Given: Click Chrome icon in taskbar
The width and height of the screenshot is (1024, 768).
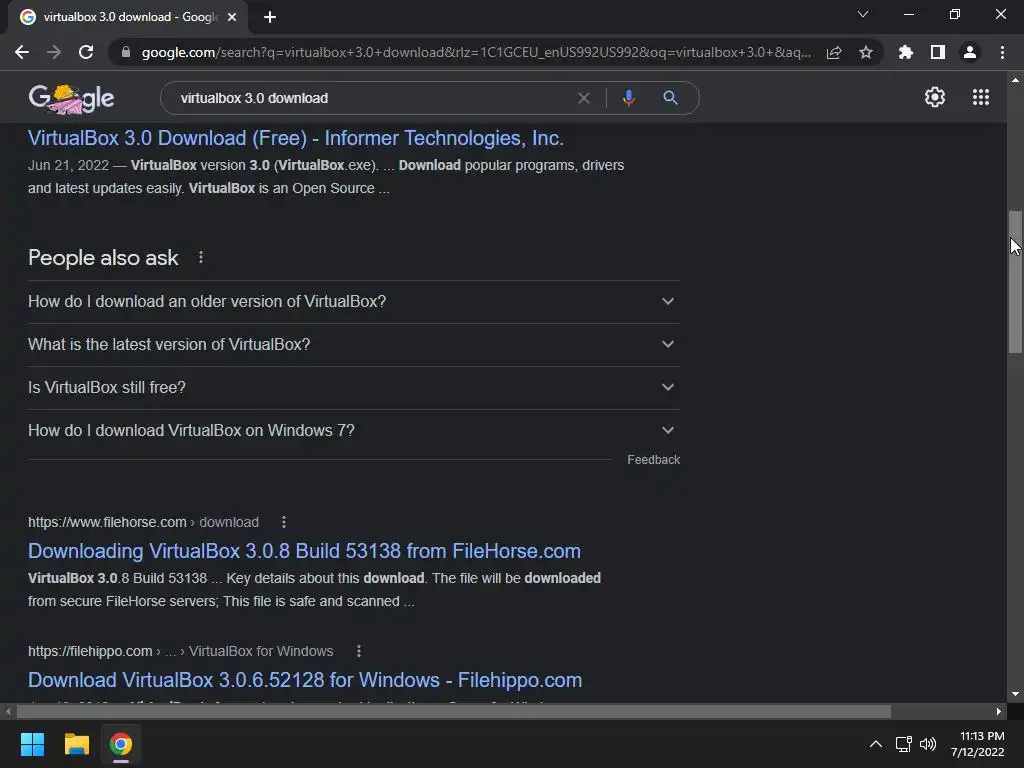Looking at the screenshot, I should [x=121, y=744].
